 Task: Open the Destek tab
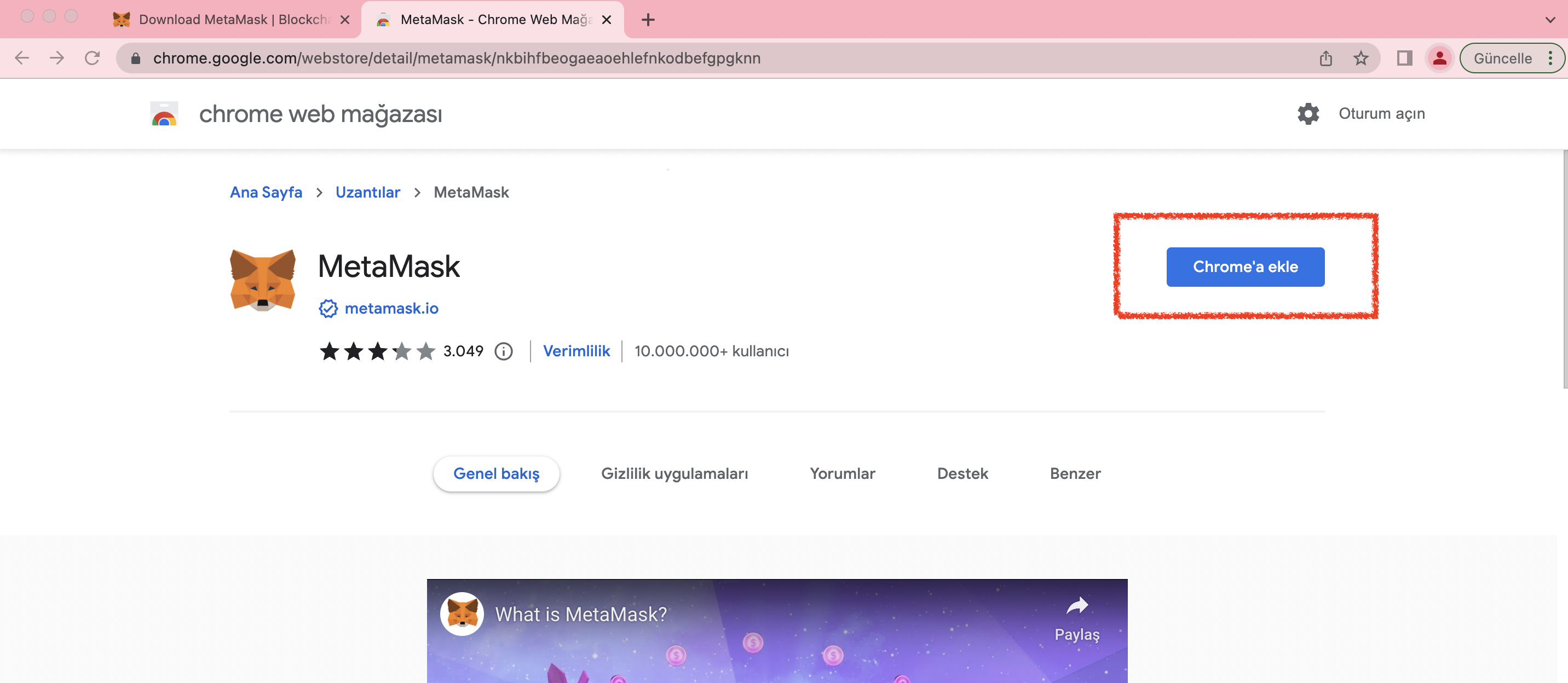click(x=962, y=474)
